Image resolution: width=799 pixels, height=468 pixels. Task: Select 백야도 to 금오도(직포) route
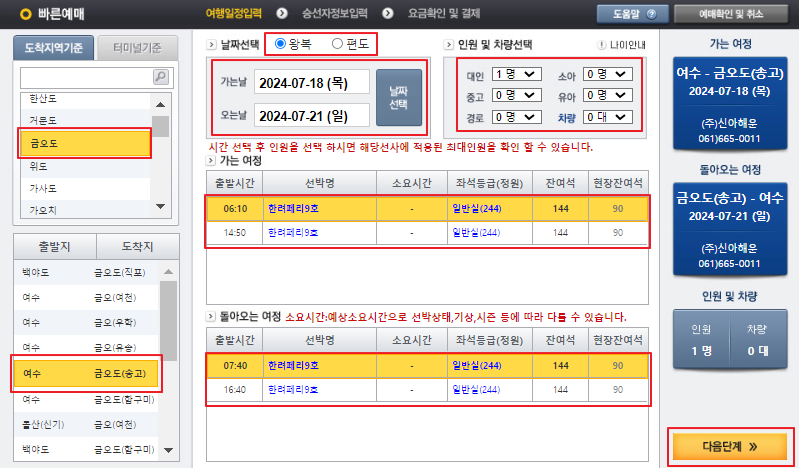[86, 273]
